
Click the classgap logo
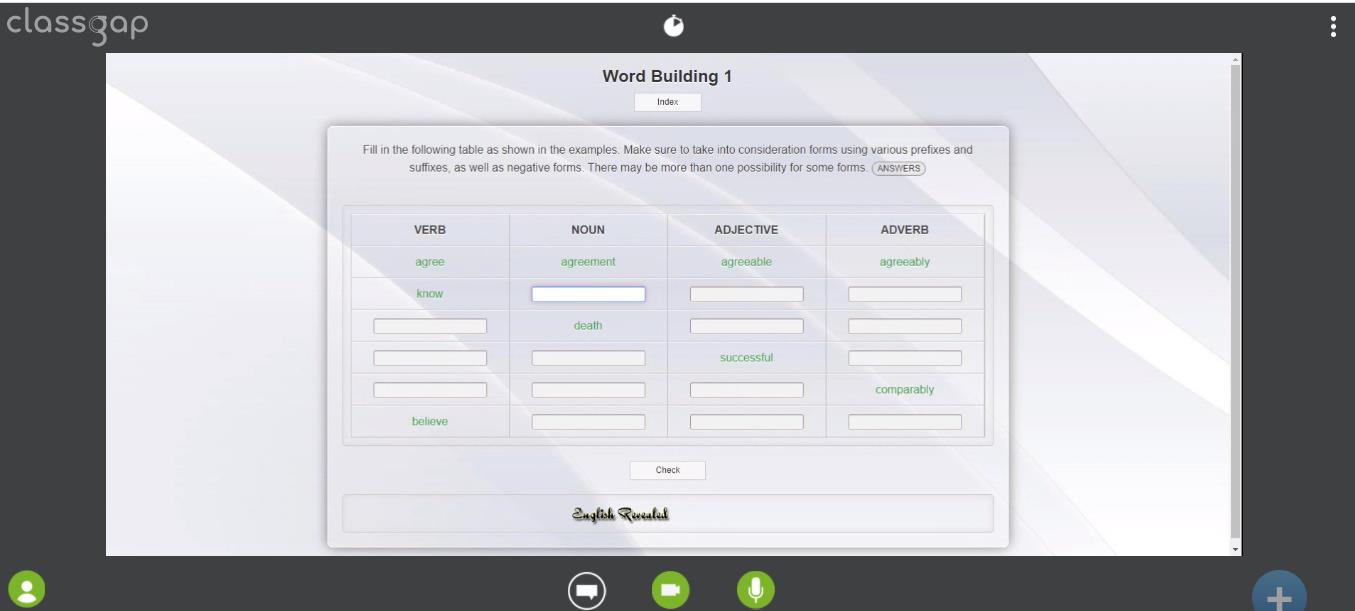(x=78, y=24)
